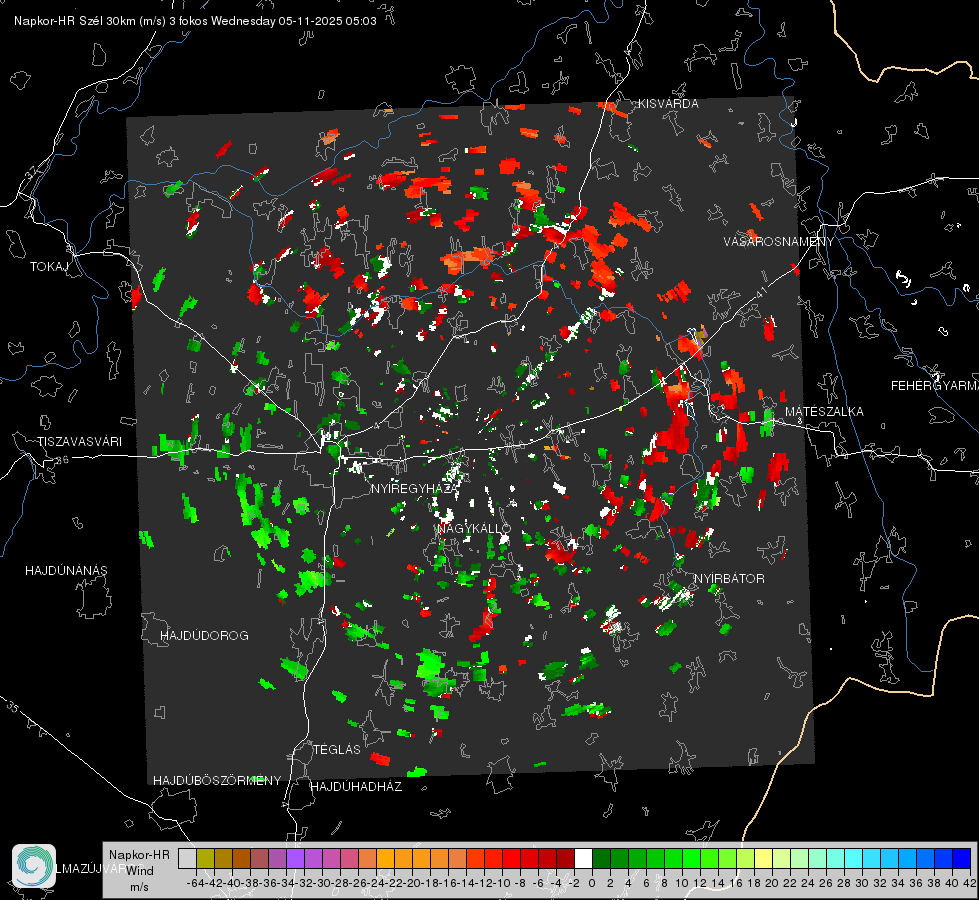Click the HAJDÚDOROG label
This screenshot has width=979, height=900.
point(204,636)
